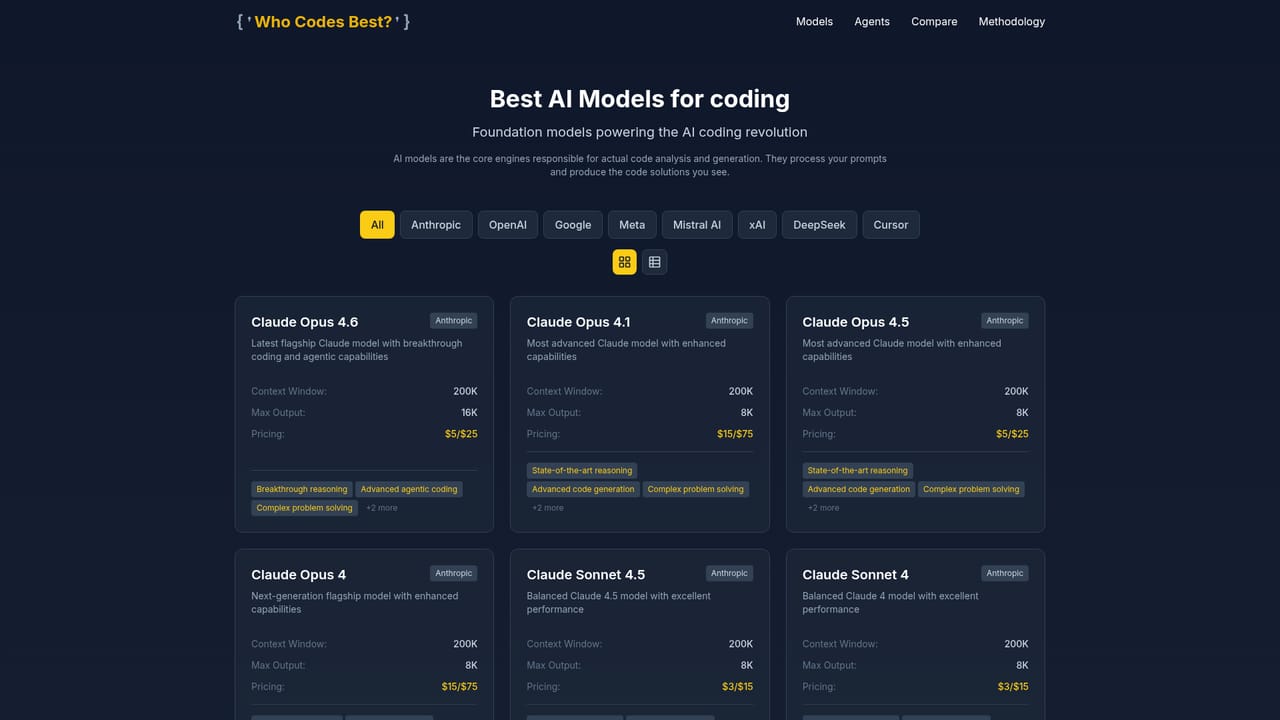This screenshot has height=720, width=1280.
Task: Open Models in the top navigation
Action: click(814, 21)
